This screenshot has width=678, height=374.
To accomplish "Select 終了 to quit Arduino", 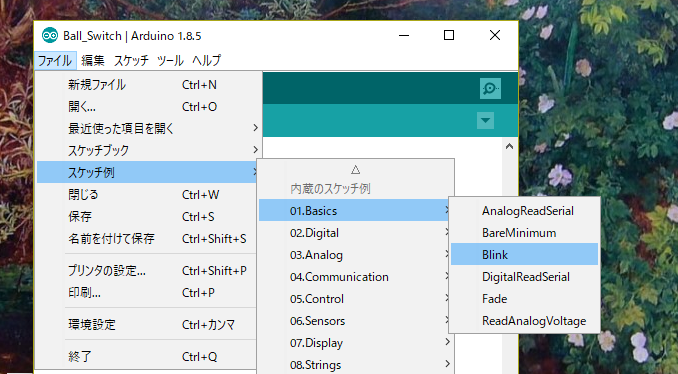I will pyautogui.click(x=147, y=356).
